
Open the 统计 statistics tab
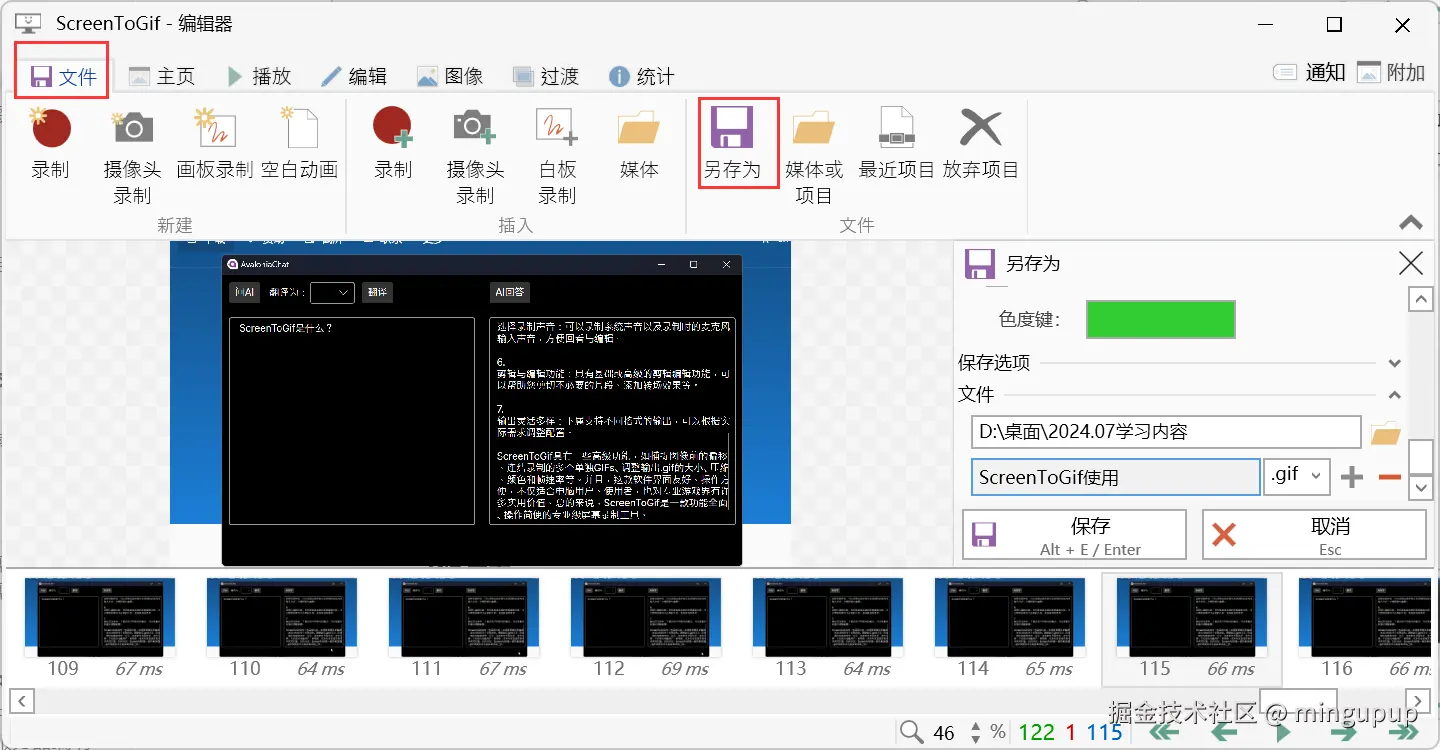click(x=641, y=75)
